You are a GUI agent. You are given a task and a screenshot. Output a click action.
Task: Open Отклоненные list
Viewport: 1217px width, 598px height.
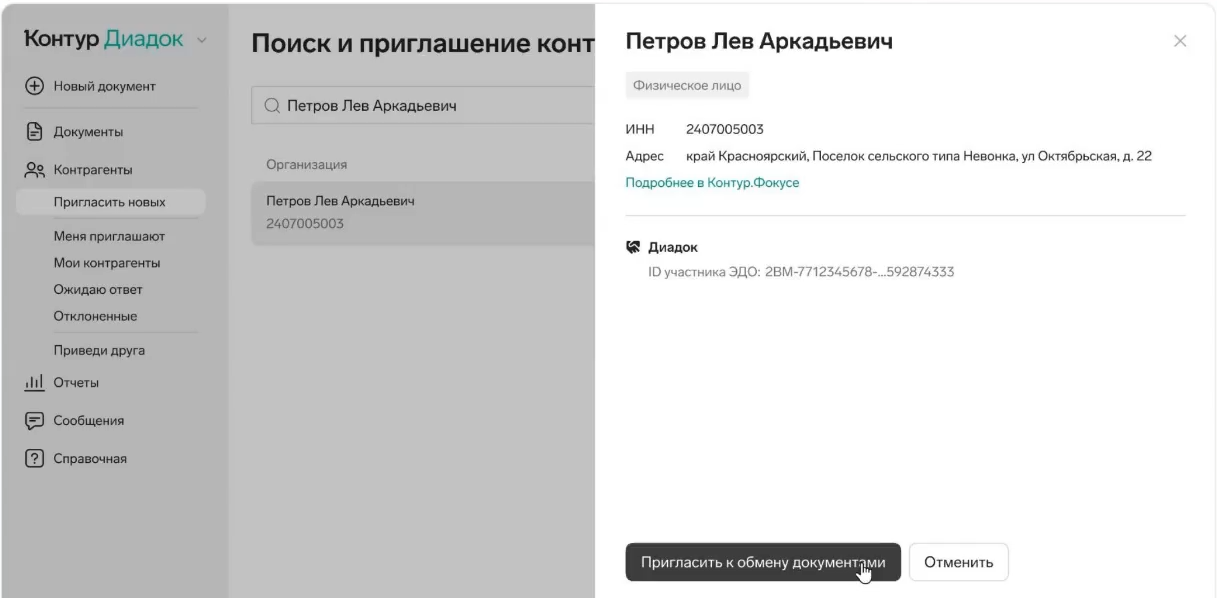tap(95, 316)
